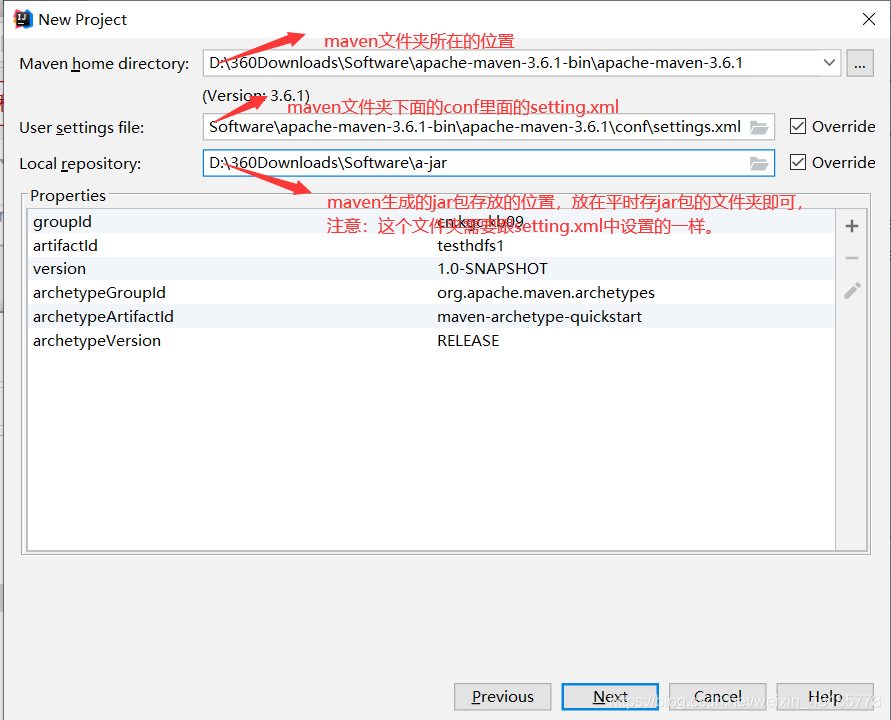This screenshot has height=720, width=891.
Task: Edit selected property with pencil icon
Action: pyautogui.click(x=852, y=290)
